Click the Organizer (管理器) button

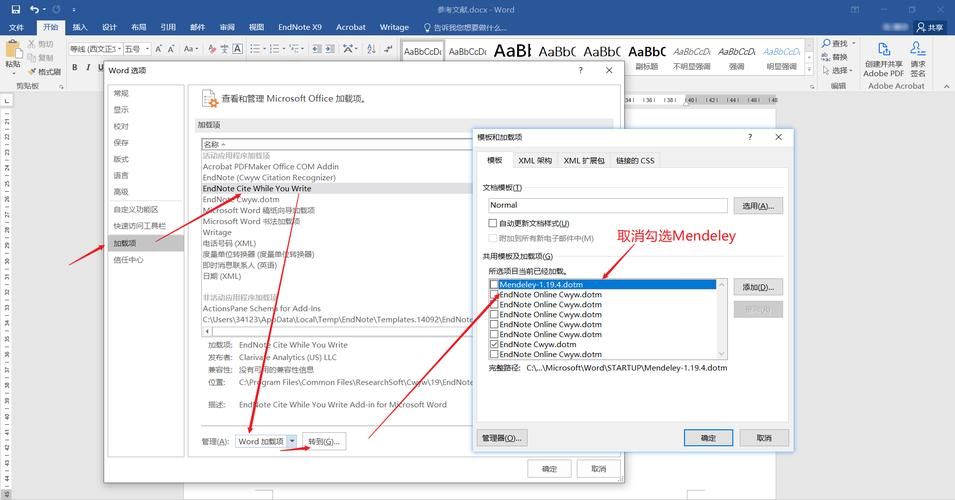coord(501,438)
